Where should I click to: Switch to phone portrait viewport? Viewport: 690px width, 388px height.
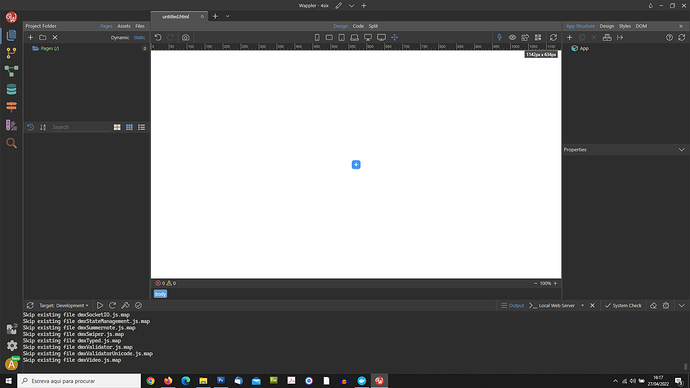click(x=317, y=37)
